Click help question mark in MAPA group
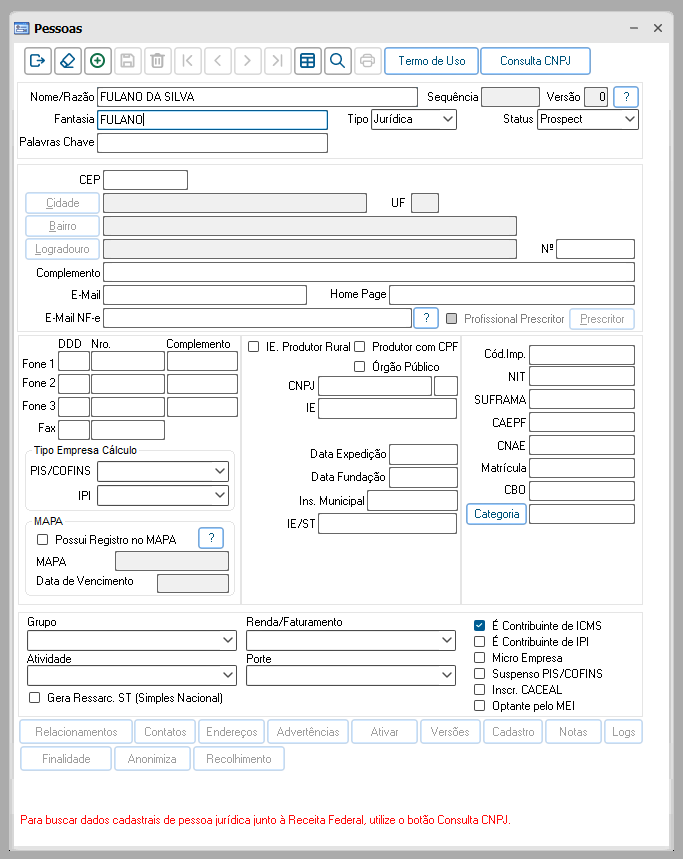The image size is (683, 859). [211, 538]
